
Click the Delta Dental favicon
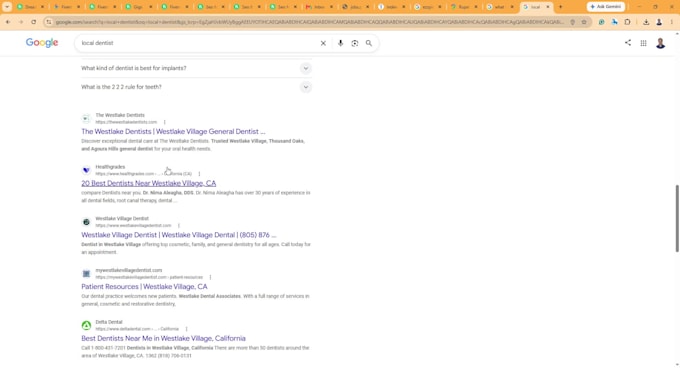[x=86, y=325]
